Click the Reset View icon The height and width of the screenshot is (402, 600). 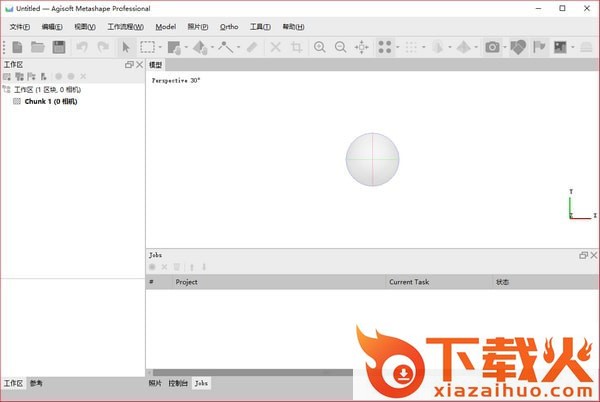[361, 47]
